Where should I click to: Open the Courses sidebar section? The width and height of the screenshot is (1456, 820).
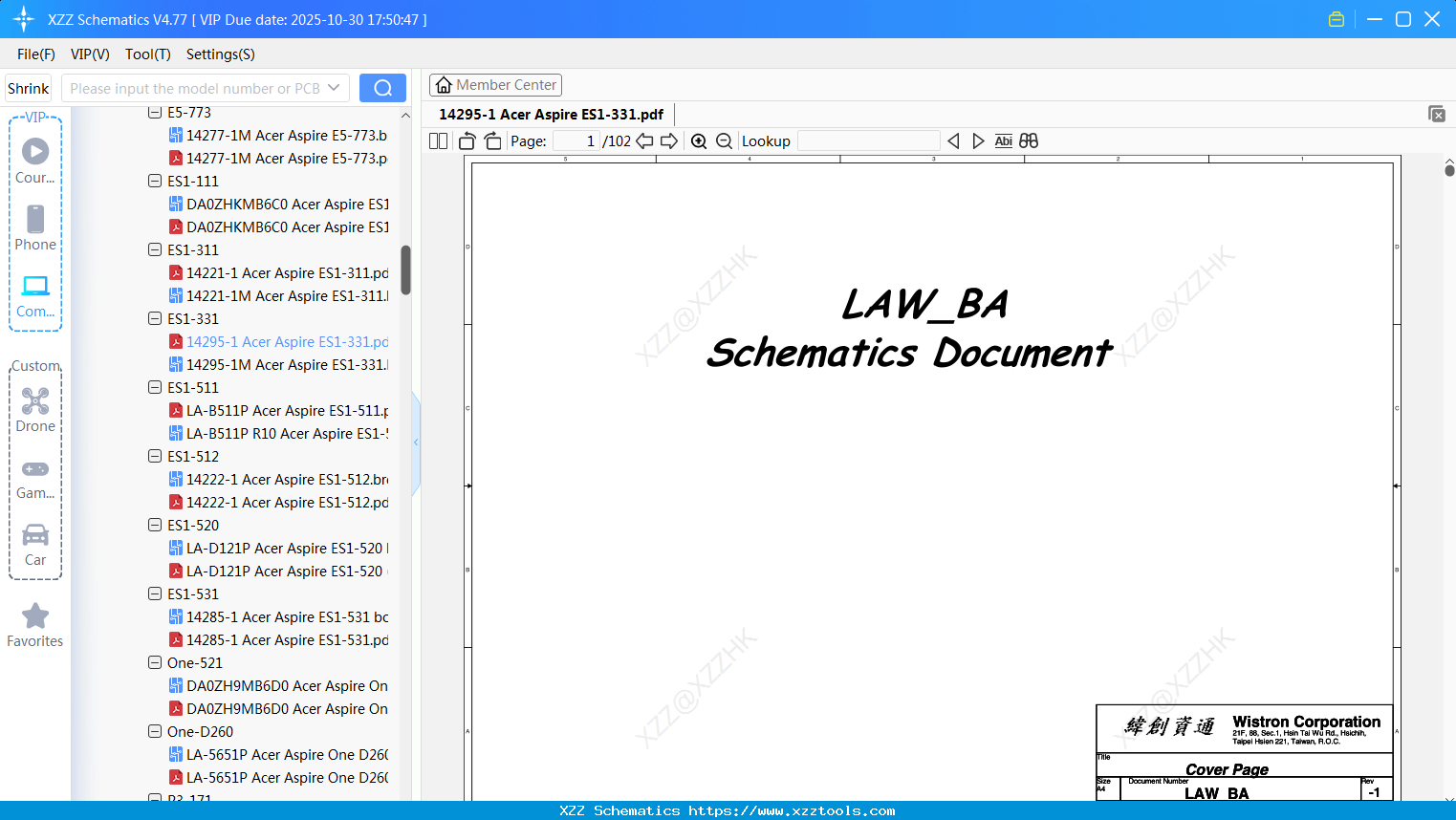click(35, 162)
